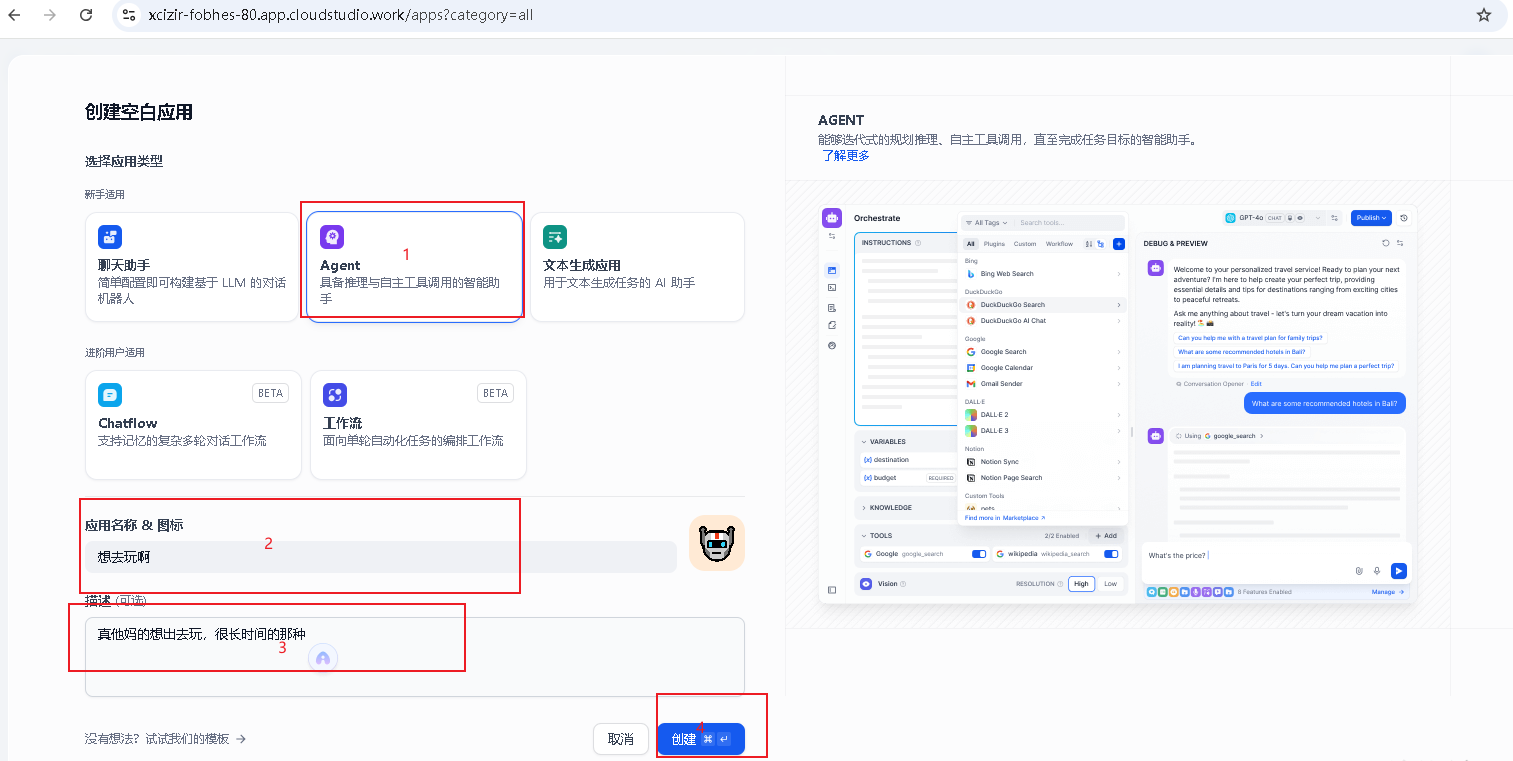The height and width of the screenshot is (761, 1513).
Task: Expand the All Tags dropdown in preview
Action: (x=986, y=223)
